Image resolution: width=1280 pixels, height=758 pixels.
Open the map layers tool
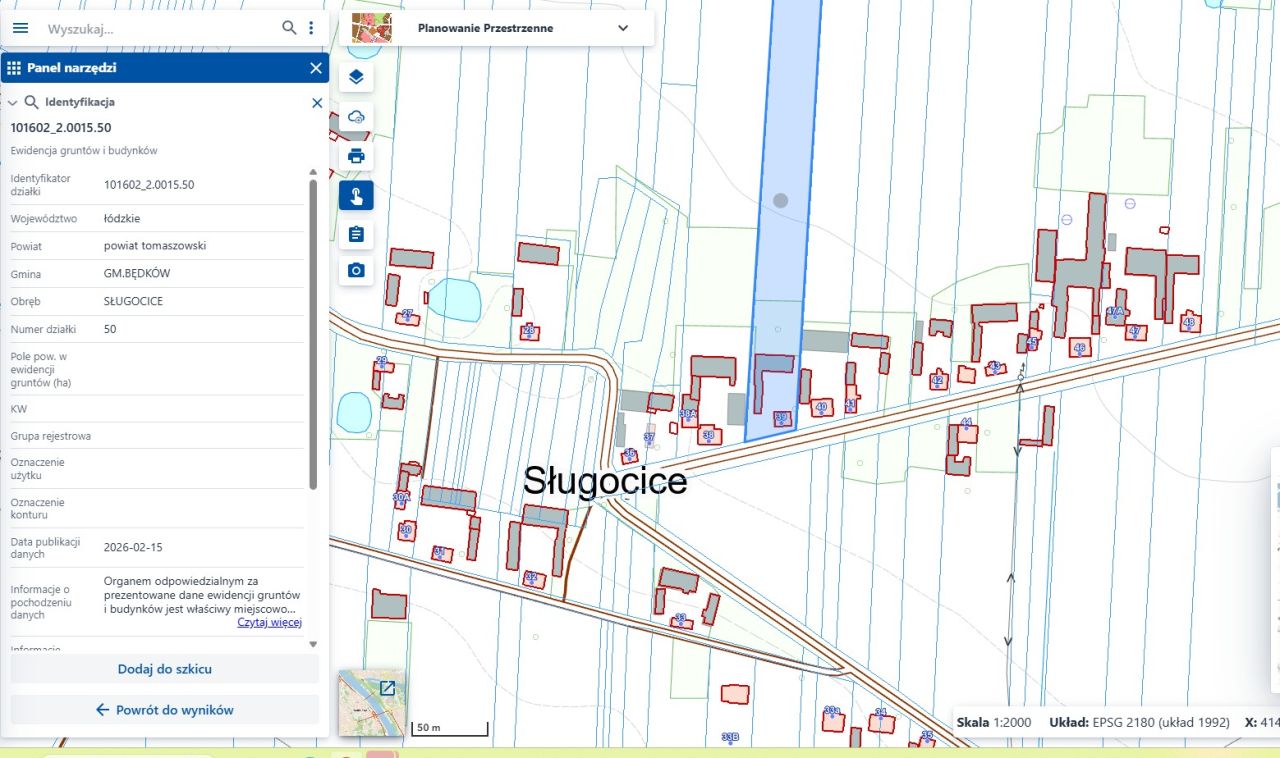point(356,78)
